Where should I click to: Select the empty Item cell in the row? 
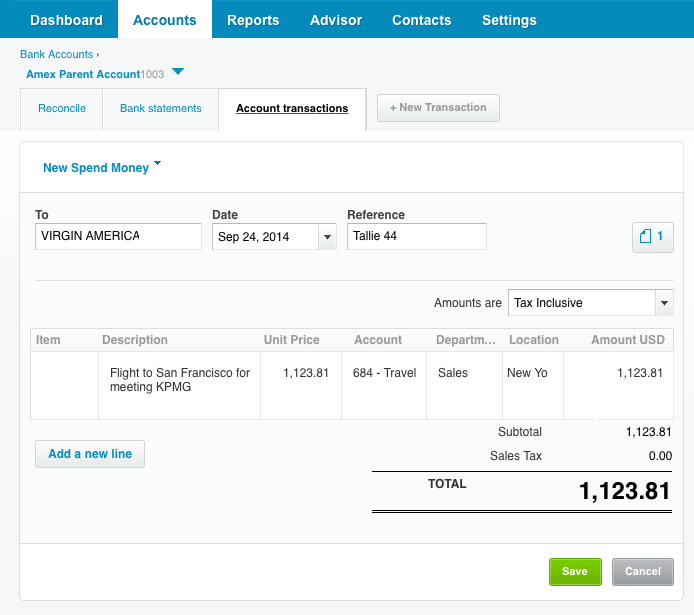[x=65, y=385]
